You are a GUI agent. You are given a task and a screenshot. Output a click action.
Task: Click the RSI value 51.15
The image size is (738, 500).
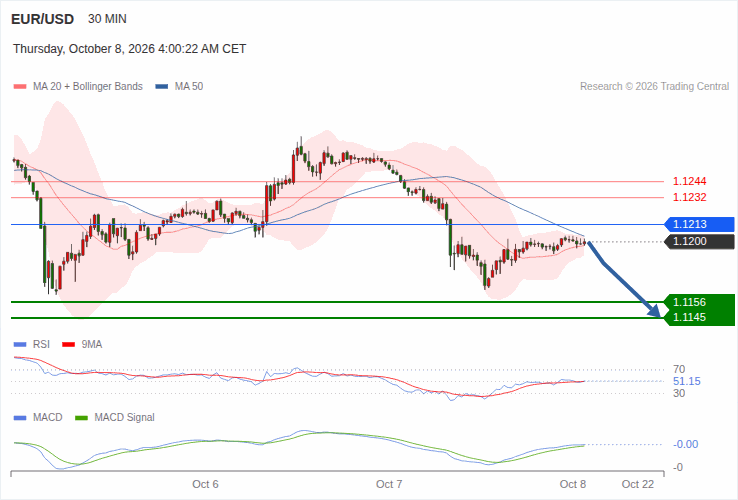click(x=687, y=381)
